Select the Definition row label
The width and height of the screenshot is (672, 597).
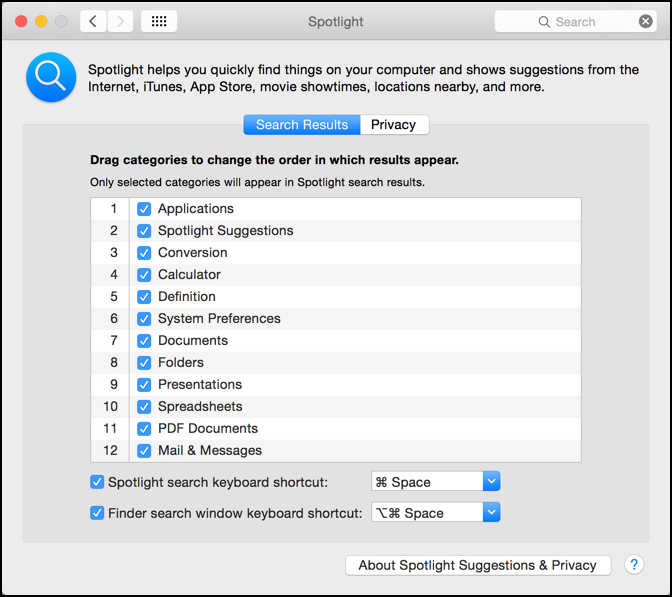(x=187, y=297)
